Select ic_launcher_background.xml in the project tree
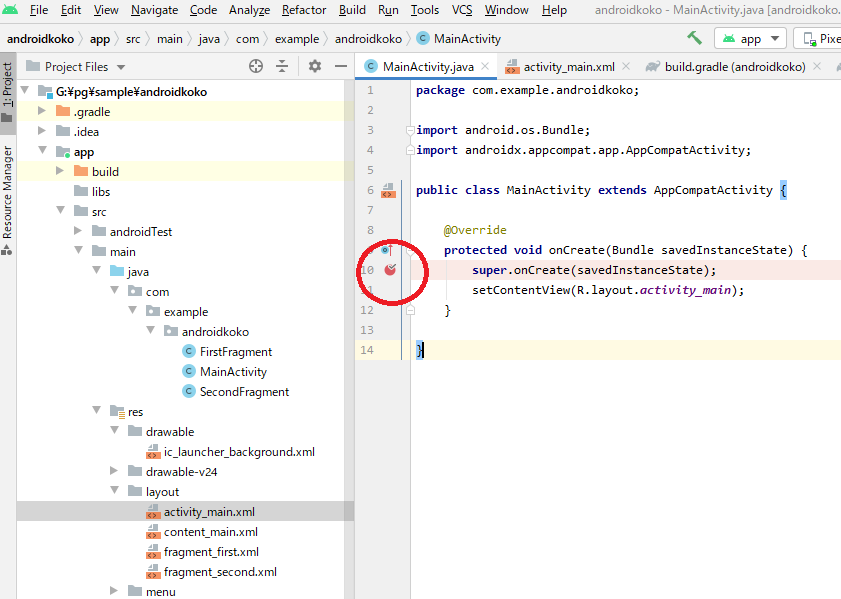Viewport: 841px width, 599px height. coord(239,452)
